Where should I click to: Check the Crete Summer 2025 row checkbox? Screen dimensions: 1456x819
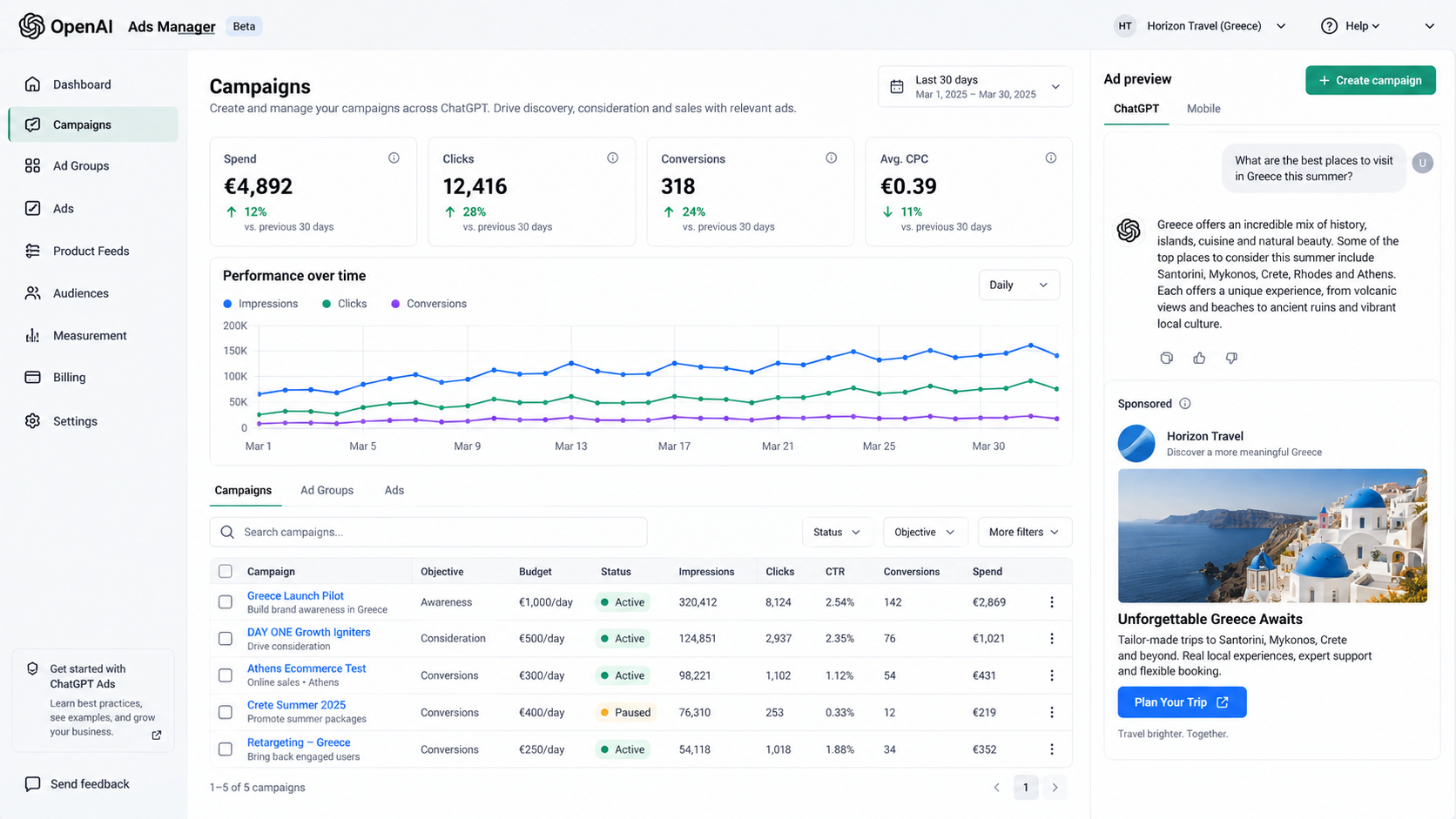tap(226, 712)
